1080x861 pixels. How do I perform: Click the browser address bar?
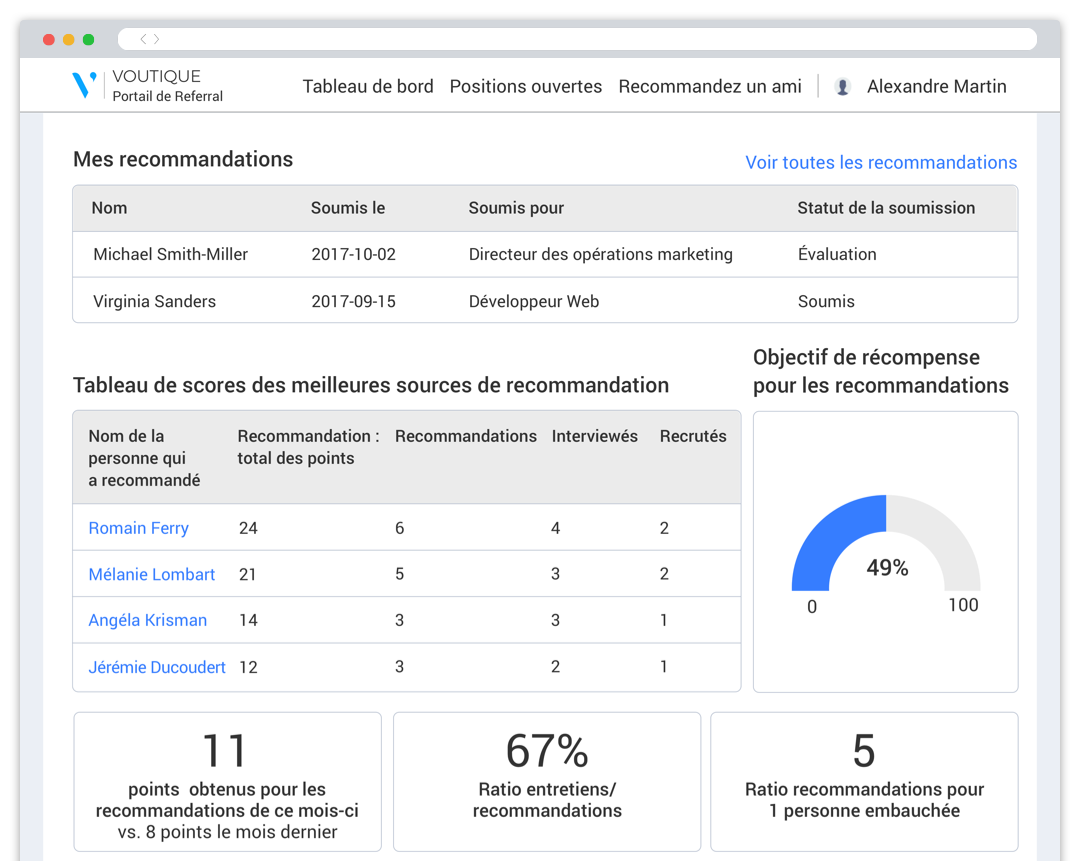click(x=577, y=39)
